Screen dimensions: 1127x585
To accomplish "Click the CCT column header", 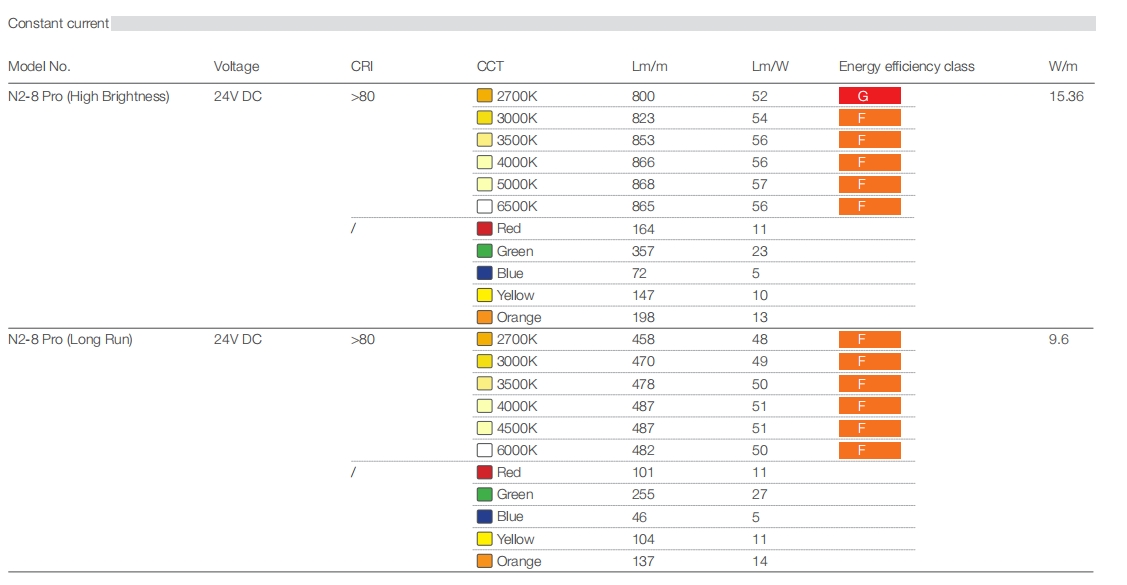I will (490, 67).
